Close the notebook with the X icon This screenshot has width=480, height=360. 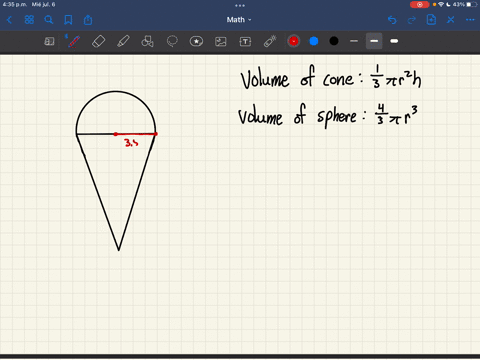click(451, 20)
